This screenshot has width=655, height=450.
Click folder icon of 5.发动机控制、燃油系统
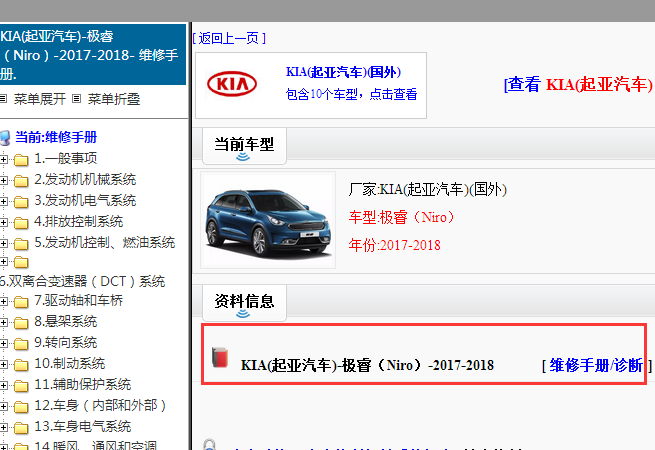coord(21,244)
